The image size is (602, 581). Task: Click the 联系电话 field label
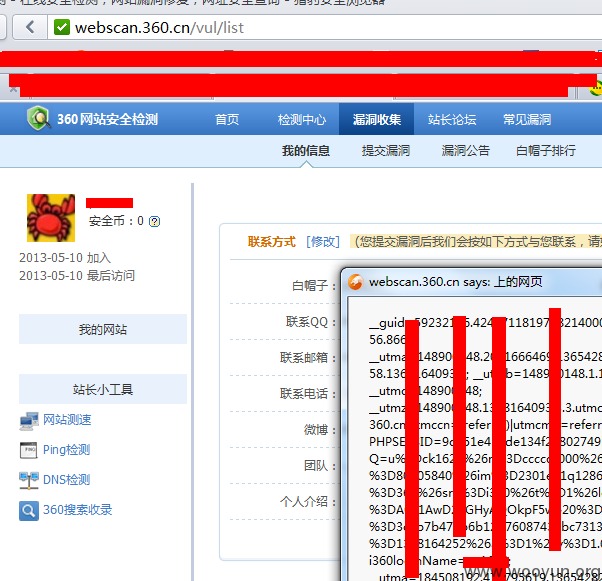click(308, 394)
